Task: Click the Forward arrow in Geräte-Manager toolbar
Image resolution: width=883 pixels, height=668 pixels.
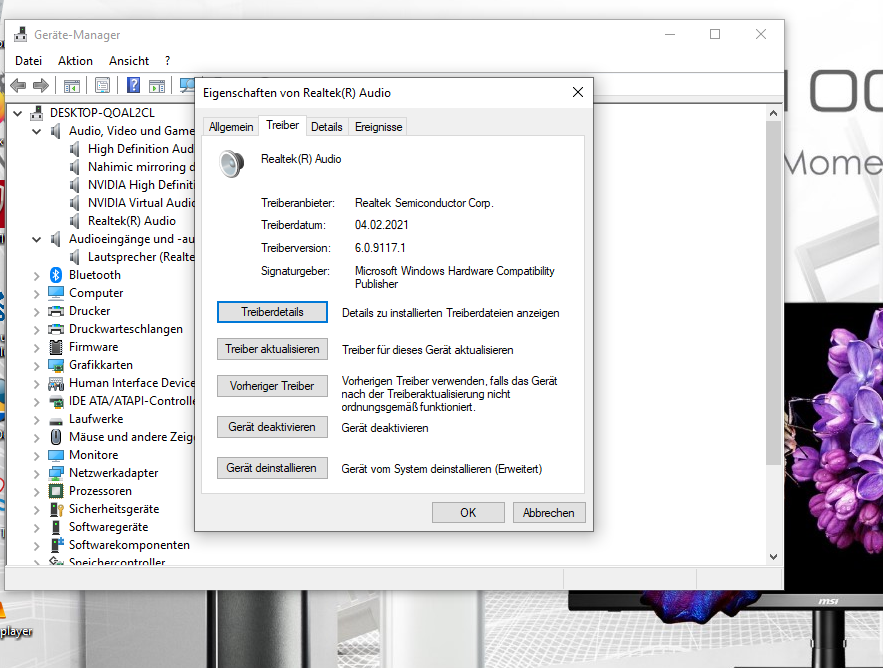Action: tap(41, 86)
